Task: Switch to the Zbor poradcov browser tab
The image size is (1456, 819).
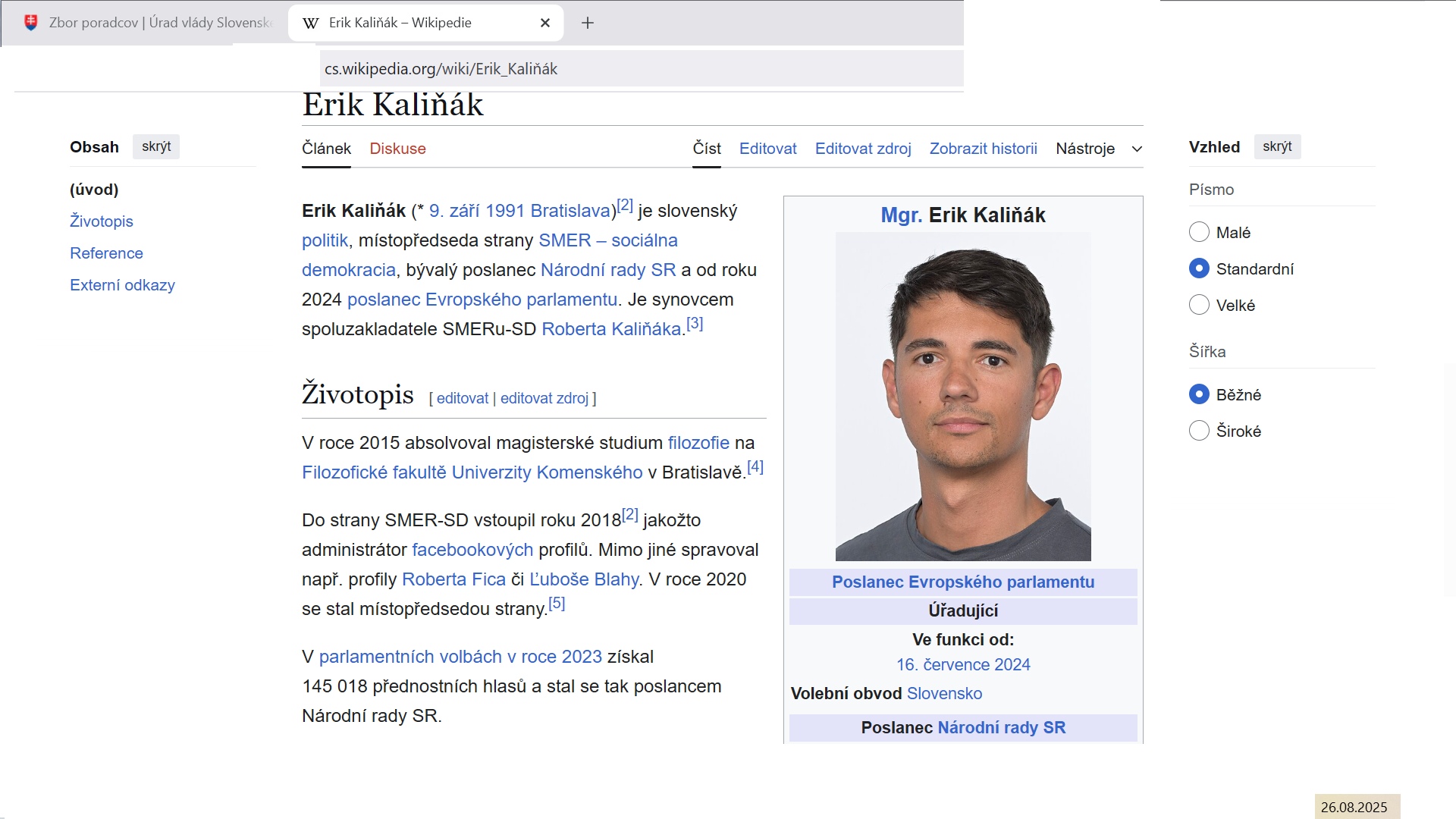Action: pos(148,23)
